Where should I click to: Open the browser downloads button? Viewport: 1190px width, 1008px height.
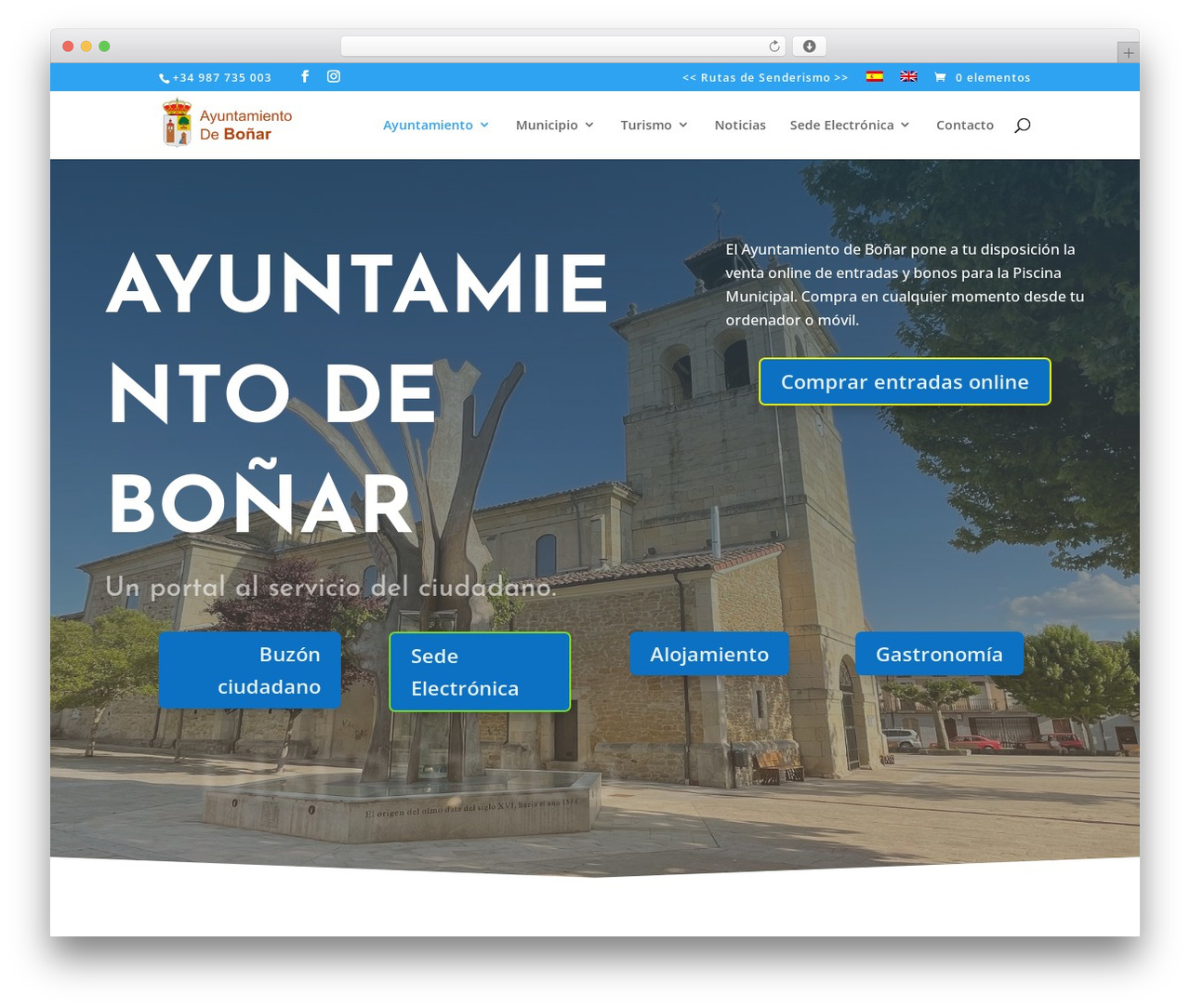click(x=809, y=46)
